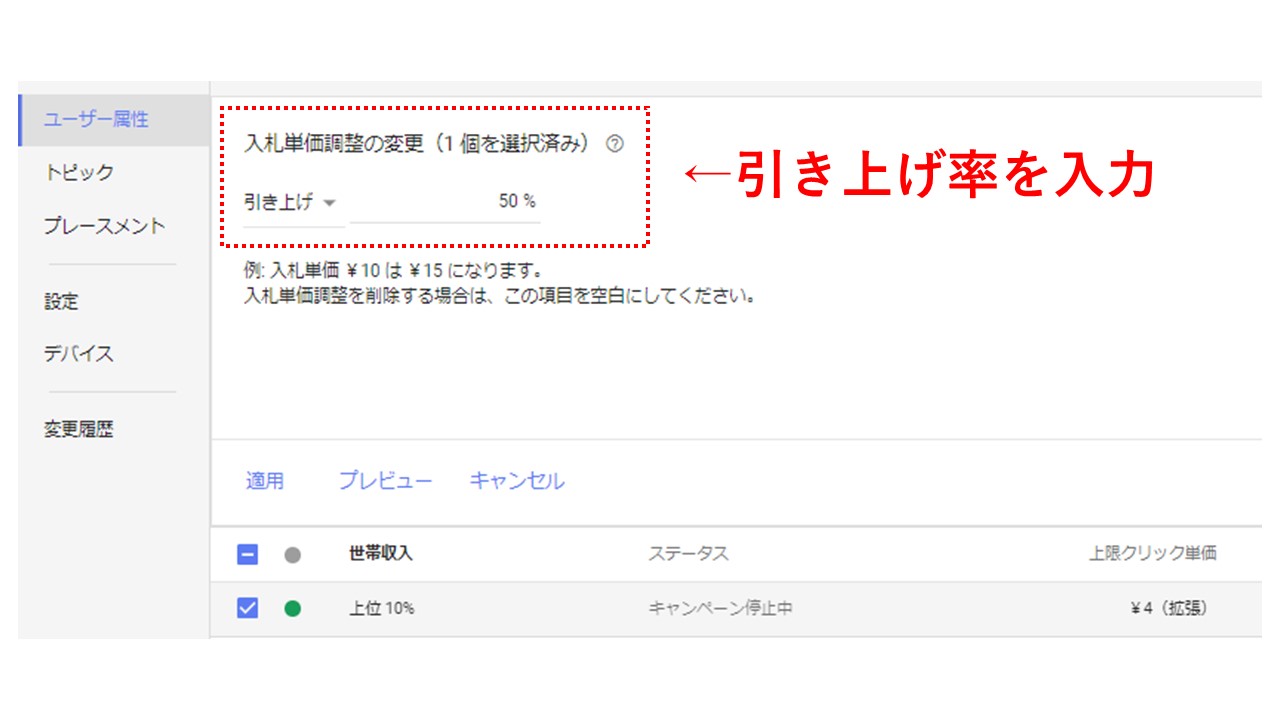Image resolution: width=1280 pixels, height=720 pixels.
Task: Click the dropdown arrow beside 引き上げ
Action: point(330,203)
